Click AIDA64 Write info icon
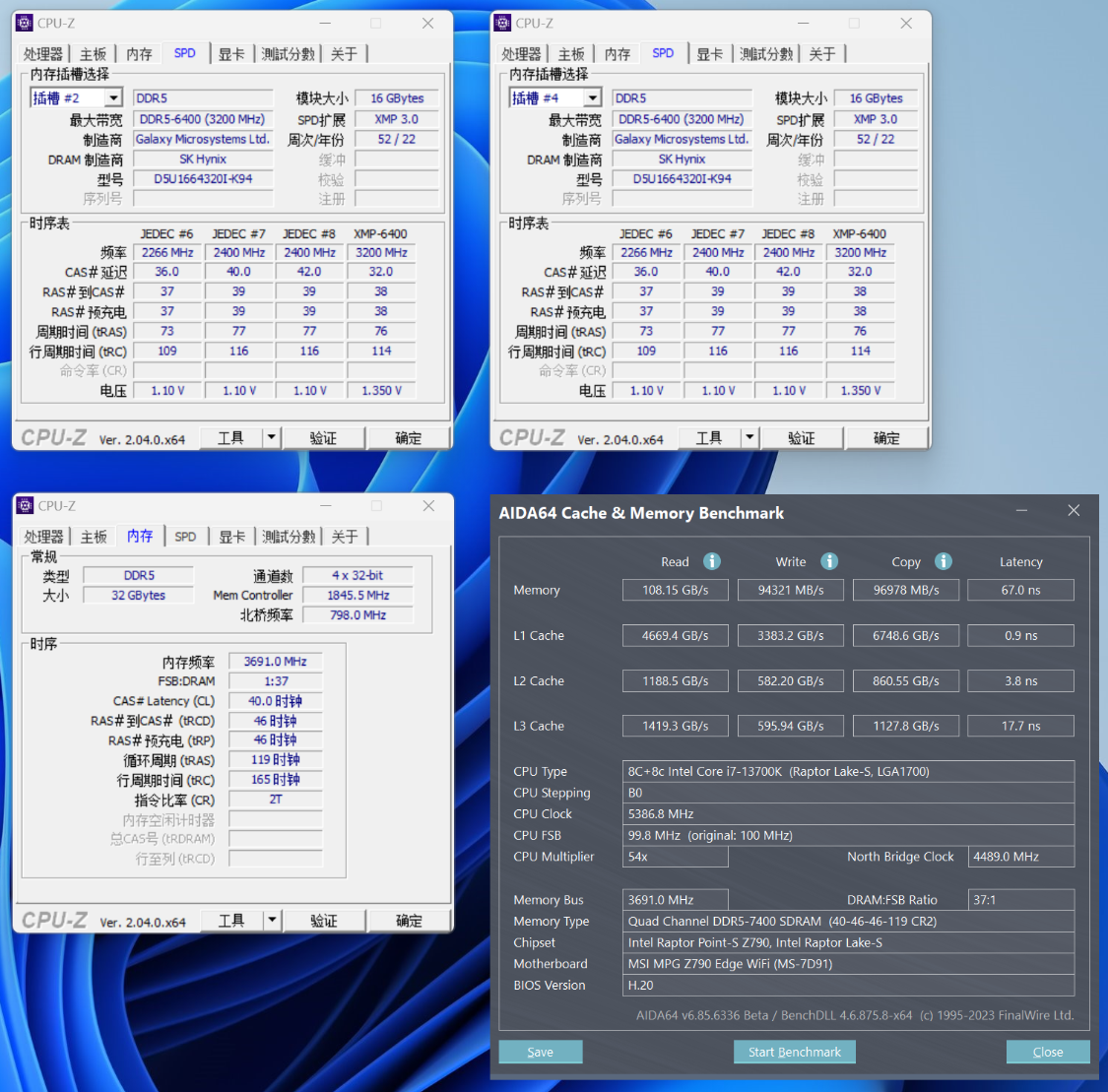 point(829,561)
